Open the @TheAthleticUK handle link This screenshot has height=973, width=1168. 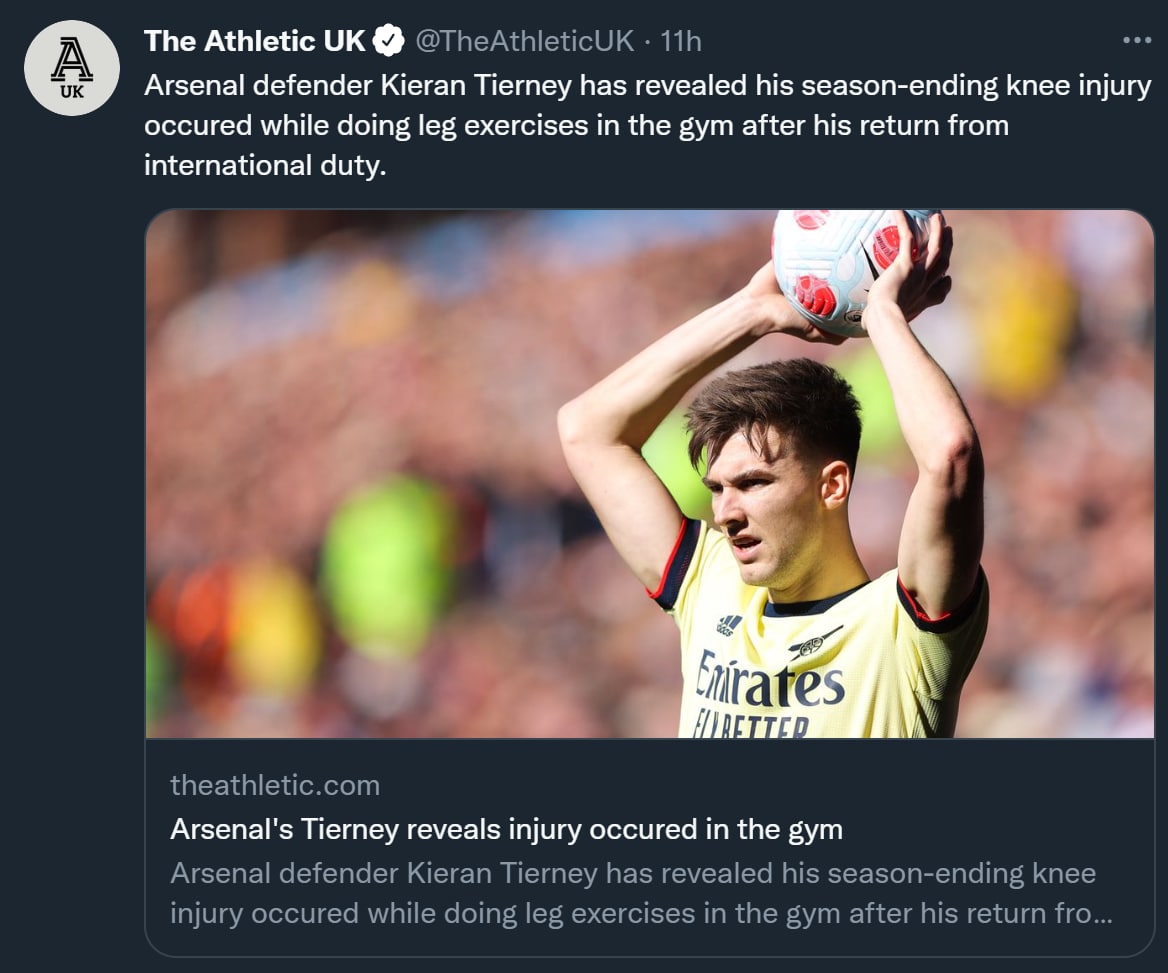(524, 41)
